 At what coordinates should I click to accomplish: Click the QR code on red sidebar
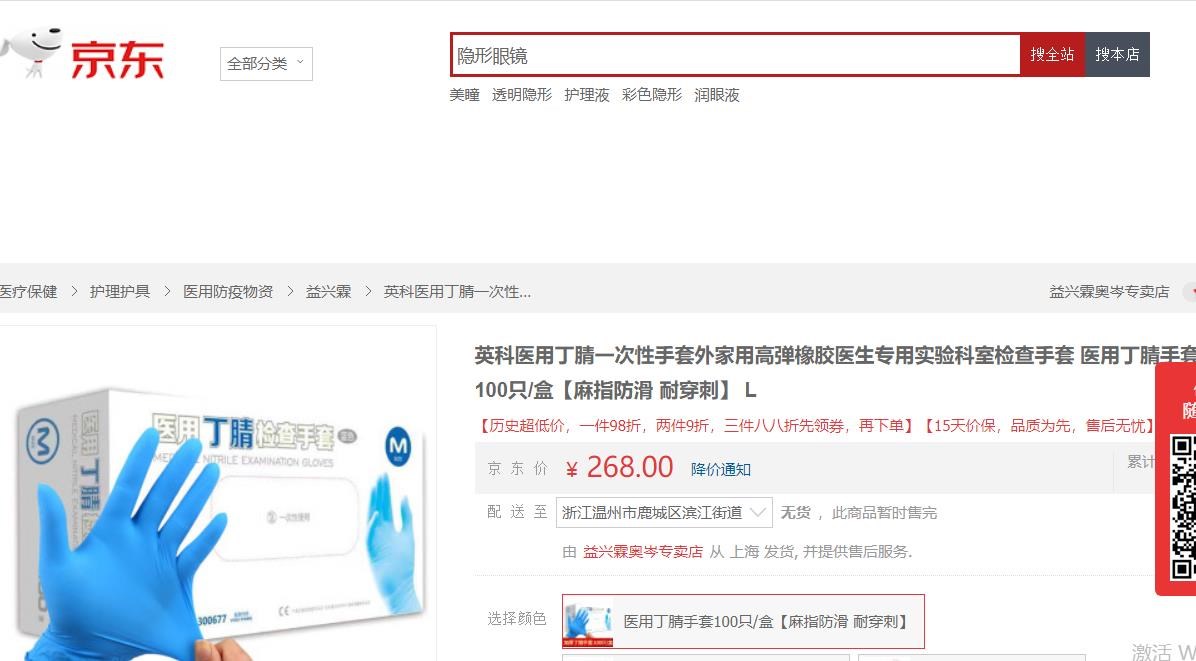coord(1183,509)
